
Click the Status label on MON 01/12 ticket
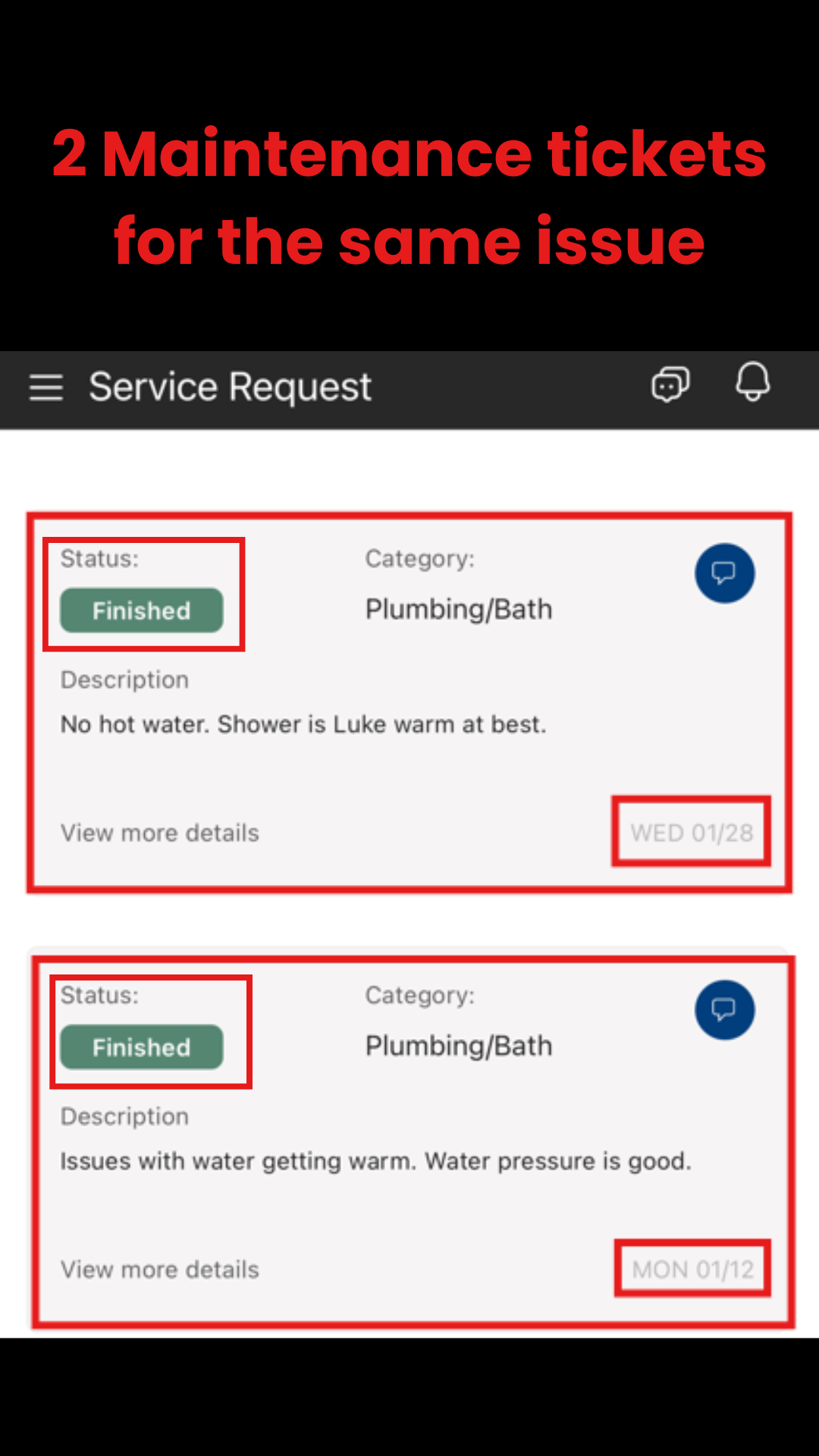(99, 996)
